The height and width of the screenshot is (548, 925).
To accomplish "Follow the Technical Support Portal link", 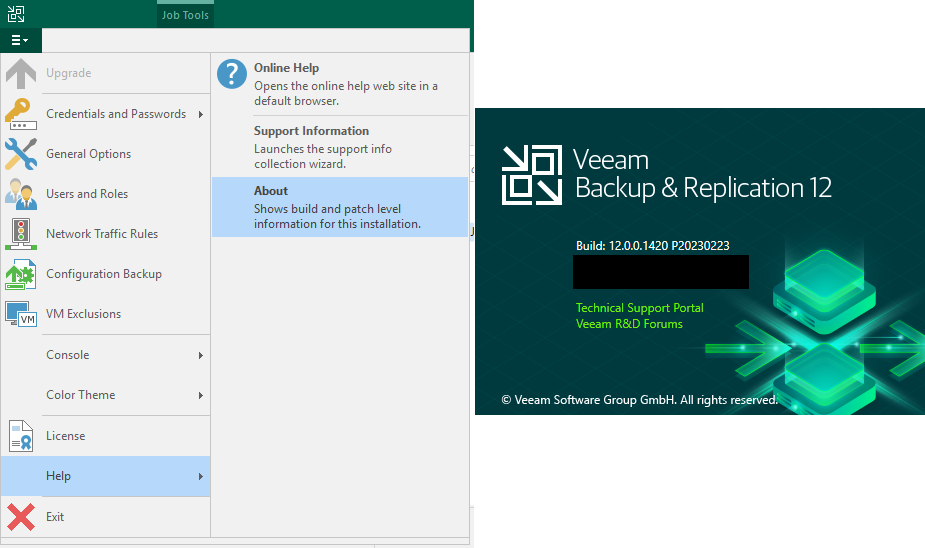I will tap(639, 308).
